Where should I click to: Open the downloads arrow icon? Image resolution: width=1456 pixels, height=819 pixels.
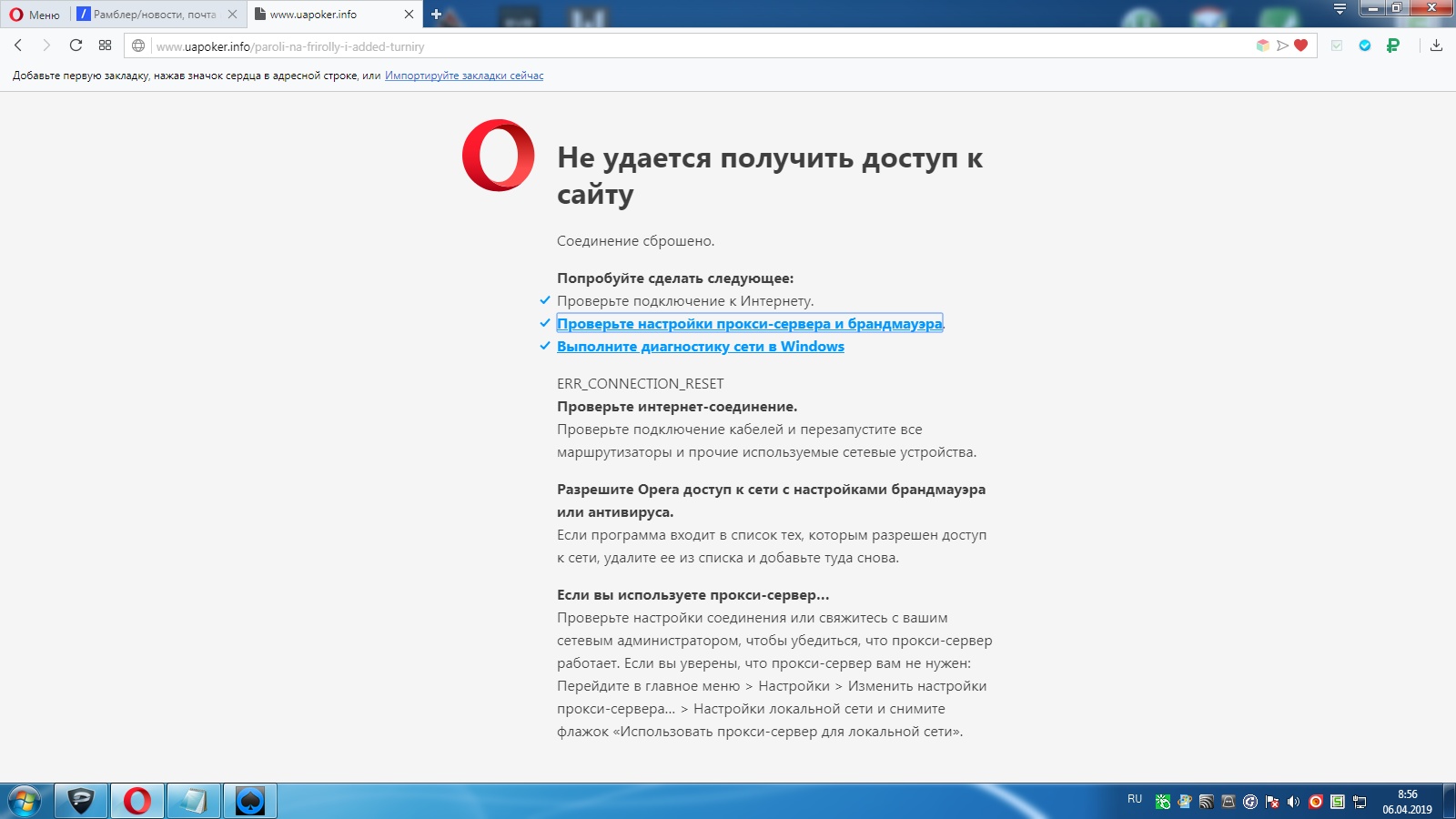[x=1436, y=45]
